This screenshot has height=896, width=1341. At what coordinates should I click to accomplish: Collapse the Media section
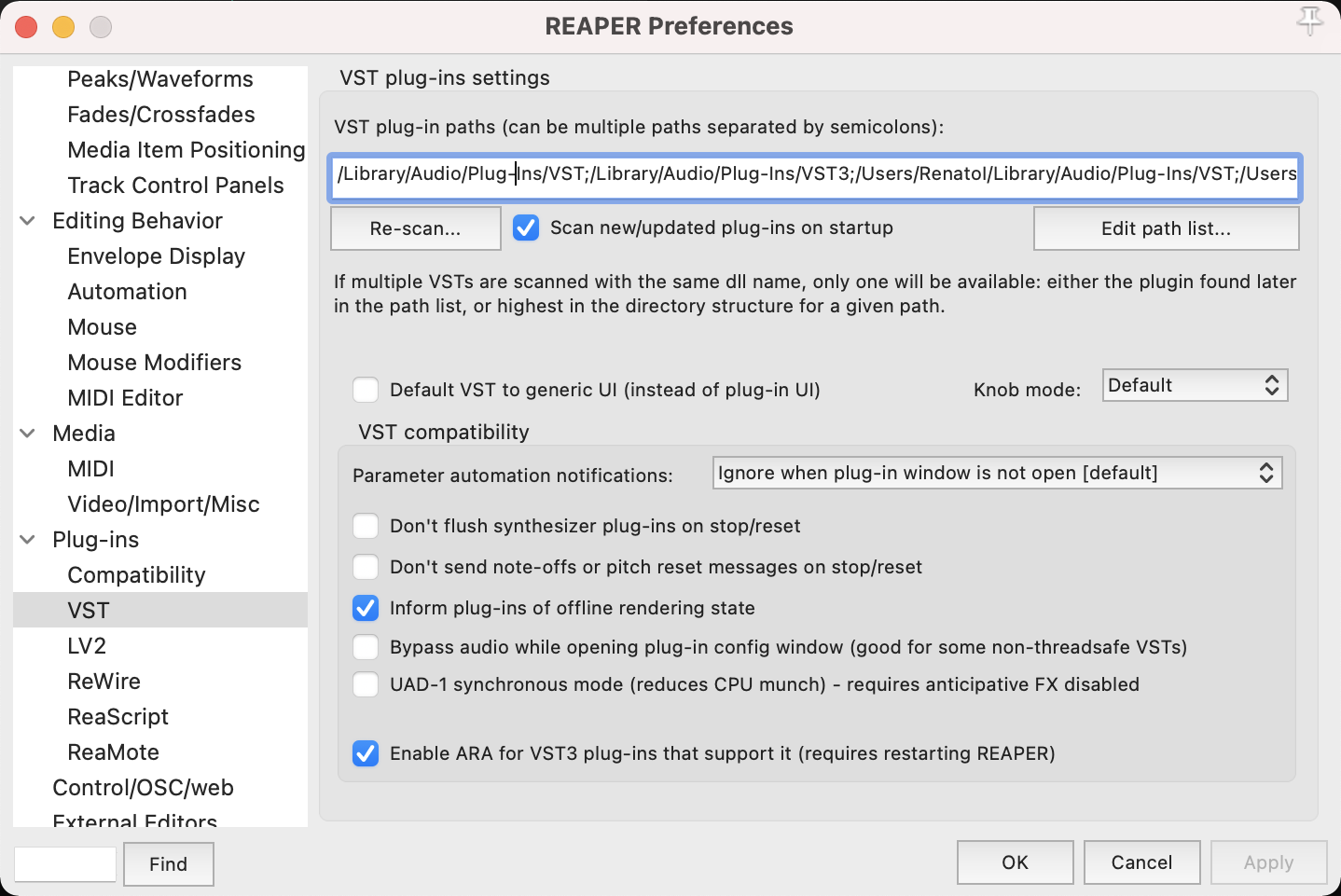[x=28, y=434]
